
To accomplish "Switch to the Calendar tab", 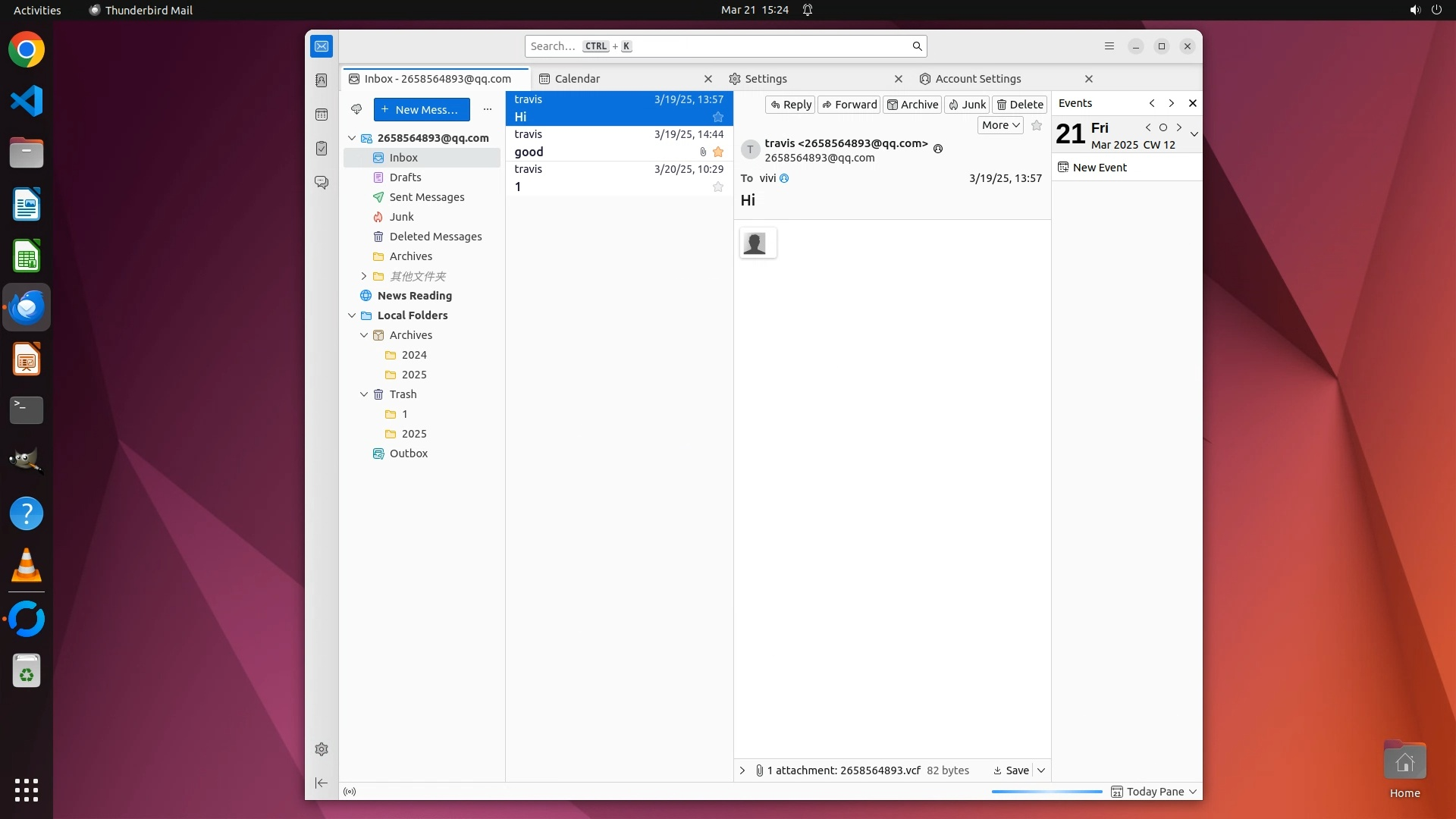I will [577, 79].
